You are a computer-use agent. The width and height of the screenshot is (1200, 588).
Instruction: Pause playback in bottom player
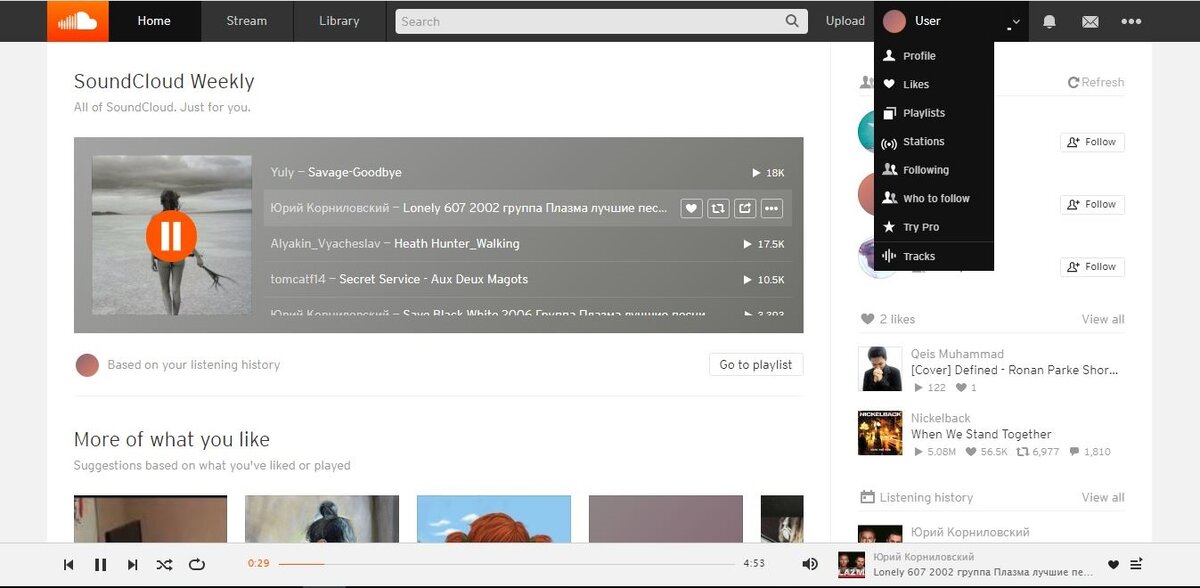pos(100,564)
